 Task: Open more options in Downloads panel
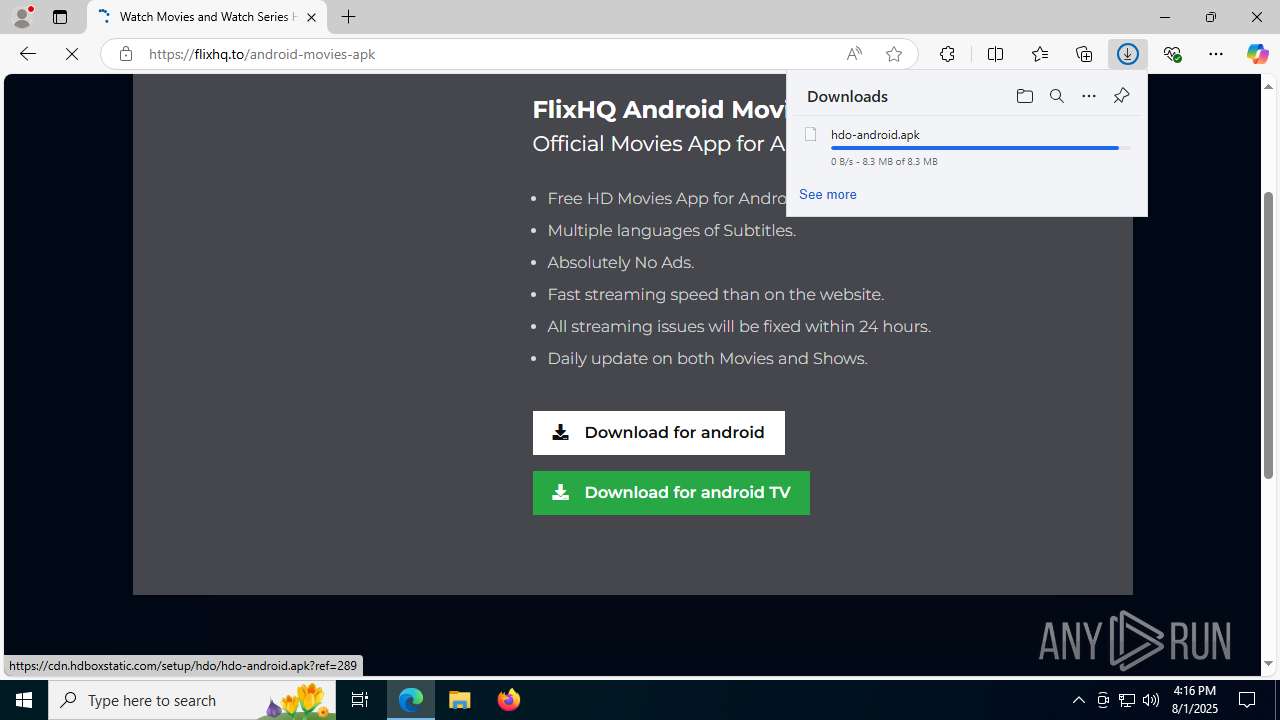[x=1088, y=96]
